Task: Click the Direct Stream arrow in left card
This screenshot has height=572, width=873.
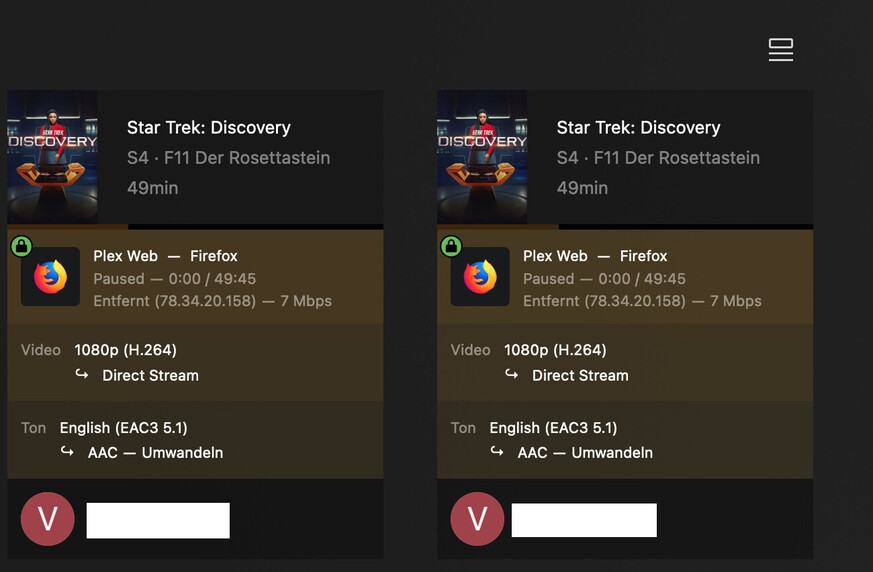Action: tap(82, 375)
